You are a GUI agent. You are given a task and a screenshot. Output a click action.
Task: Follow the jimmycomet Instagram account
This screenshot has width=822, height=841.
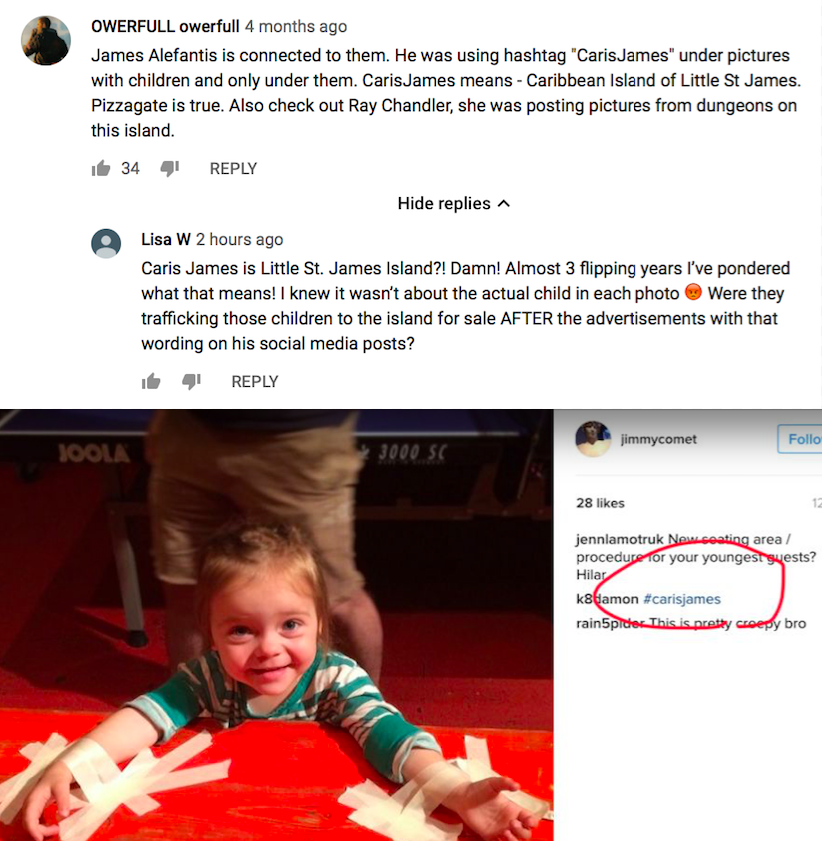point(799,439)
